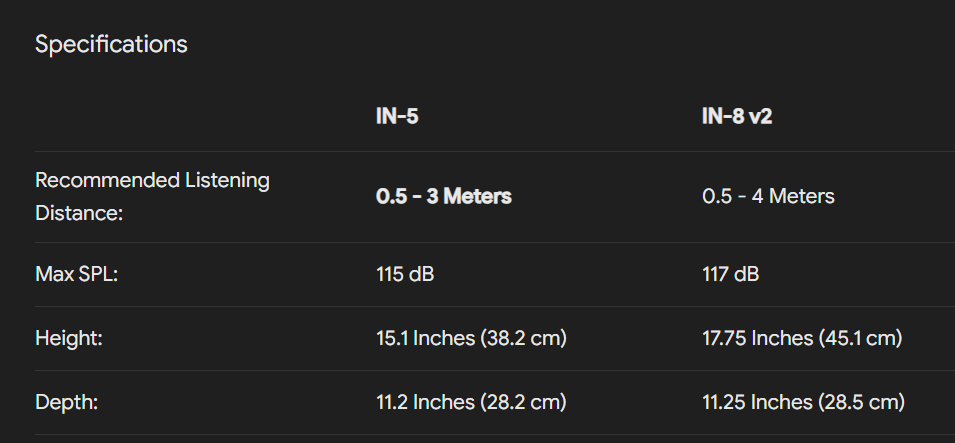Select the IN-8 v2 column header
The width and height of the screenshot is (955, 443).
[737, 116]
